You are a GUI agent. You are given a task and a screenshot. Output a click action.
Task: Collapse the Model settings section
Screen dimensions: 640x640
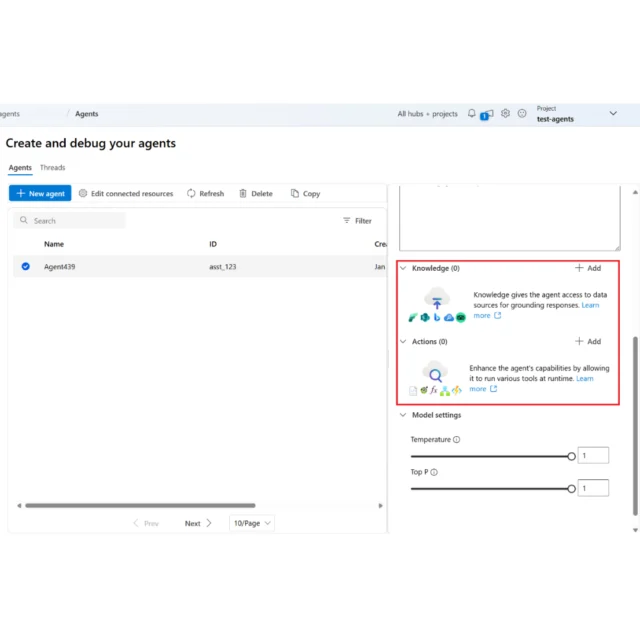(x=403, y=415)
